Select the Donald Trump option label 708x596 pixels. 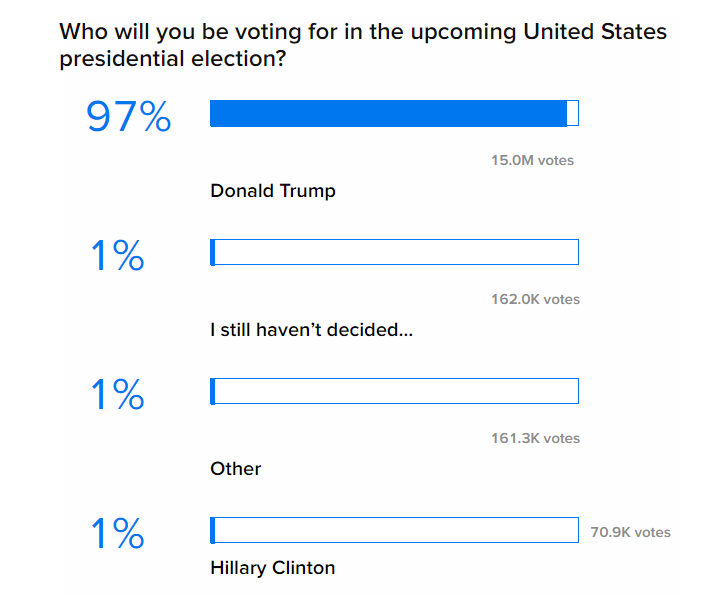pos(273,190)
